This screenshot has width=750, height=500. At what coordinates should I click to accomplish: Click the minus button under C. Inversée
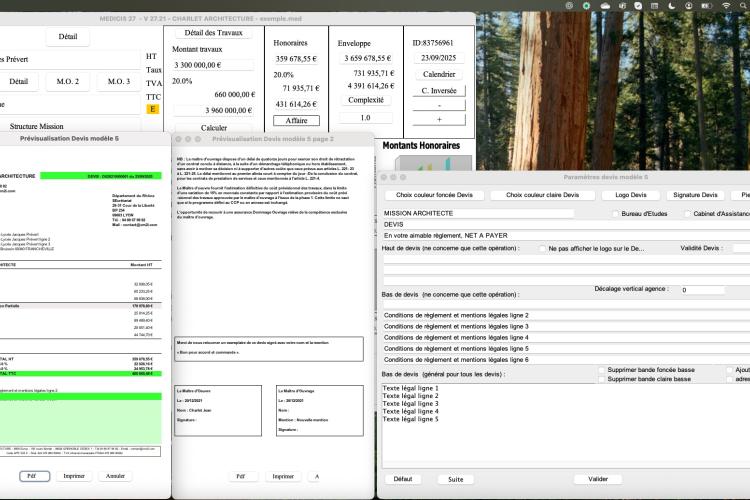click(439, 105)
